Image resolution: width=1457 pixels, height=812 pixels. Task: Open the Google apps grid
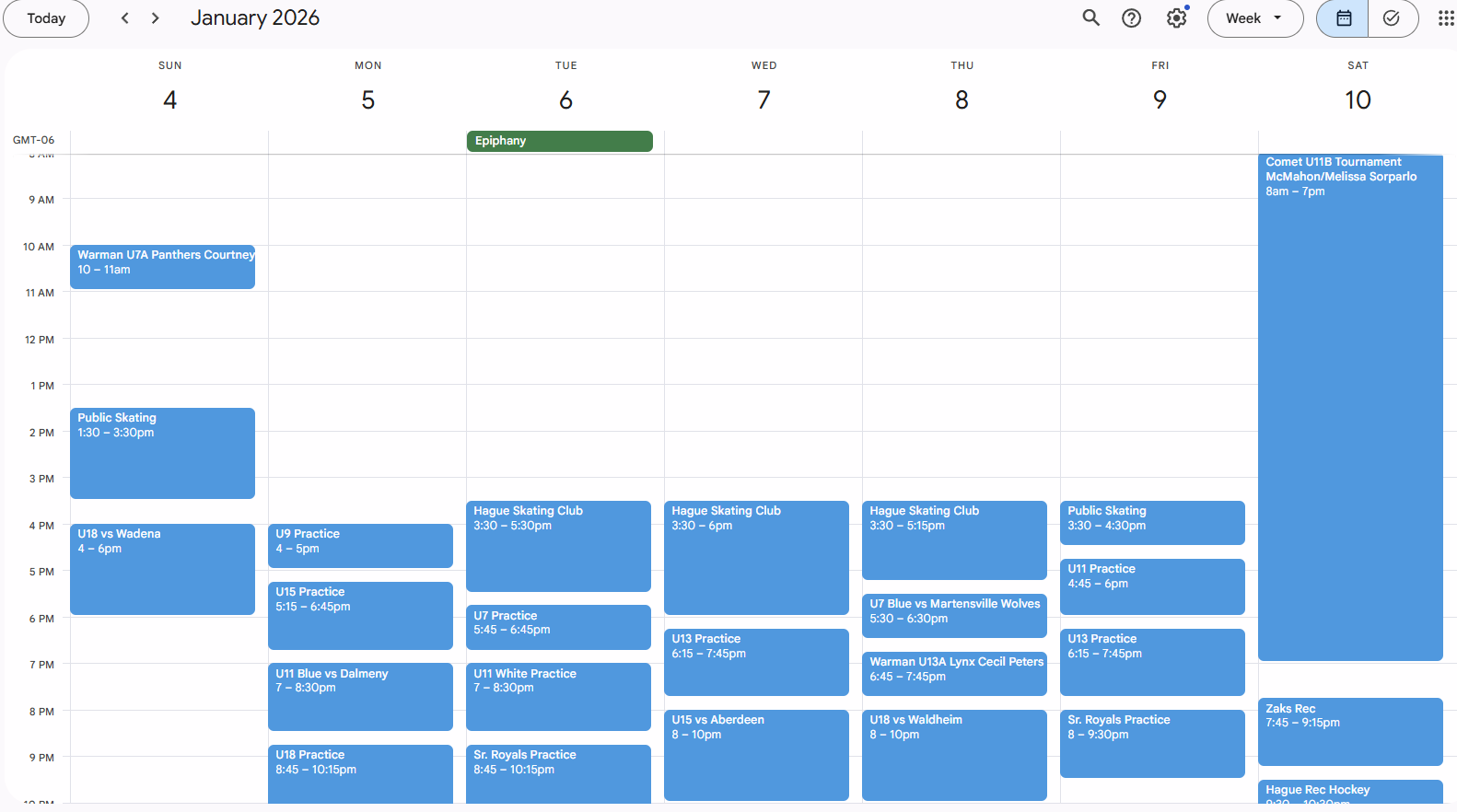(1445, 18)
